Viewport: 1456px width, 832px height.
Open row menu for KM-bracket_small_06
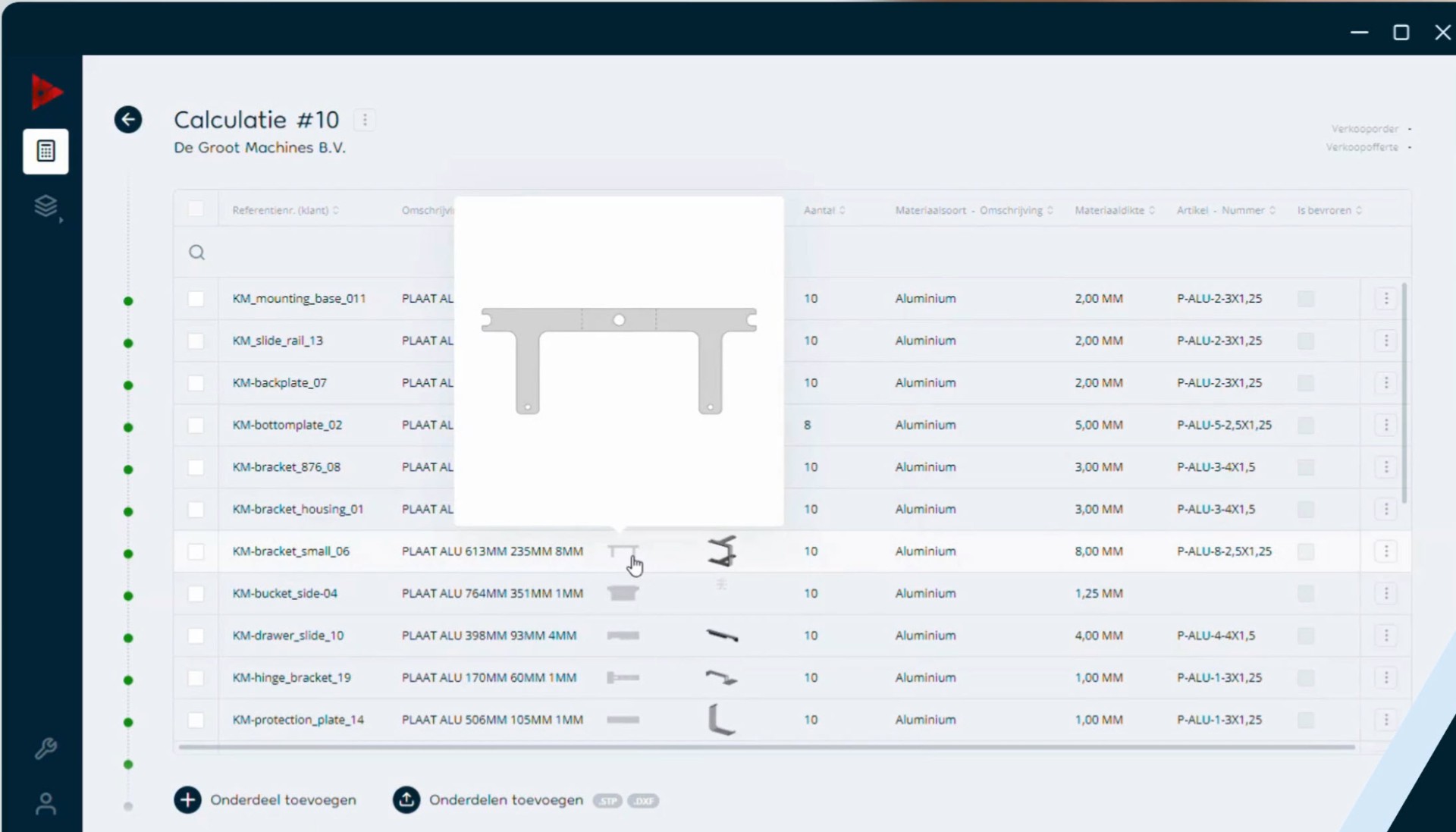point(1385,551)
